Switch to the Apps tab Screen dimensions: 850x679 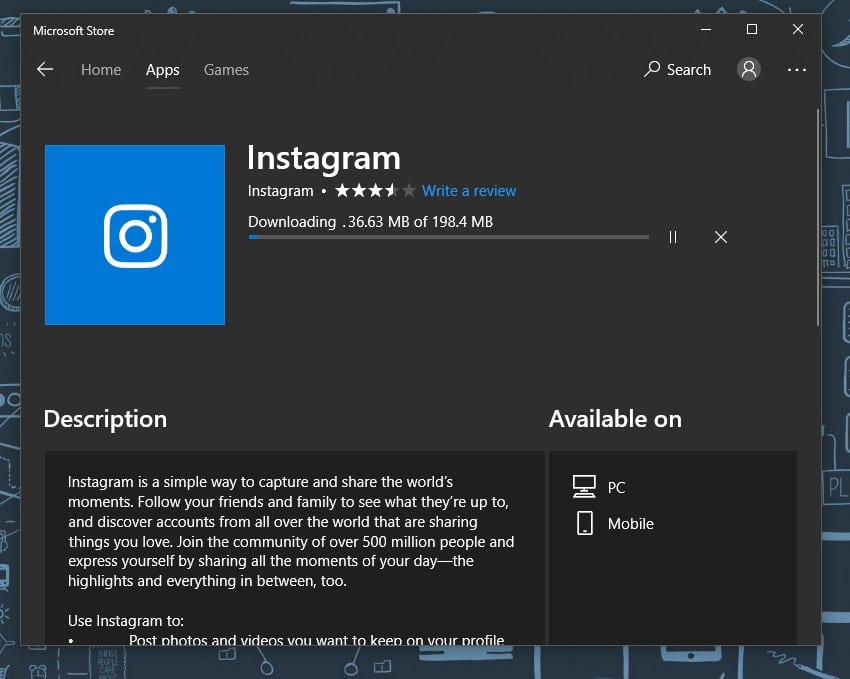[163, 70]
